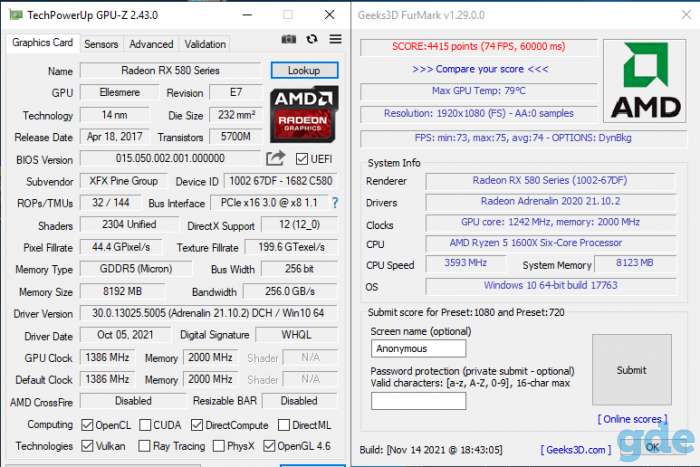Viewport: 700px width, 467px height.
Task: Click the OK button in FurMark
Action: coord(653,447)
